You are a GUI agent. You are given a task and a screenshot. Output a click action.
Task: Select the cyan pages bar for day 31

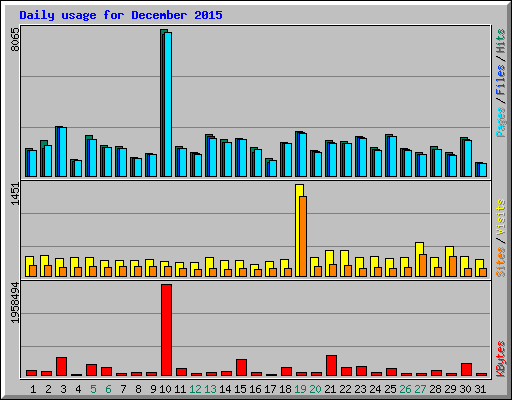[x=483, y=170]
